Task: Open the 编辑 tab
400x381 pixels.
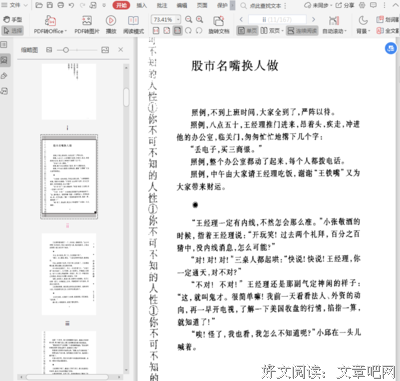Action: pos(182,5)
